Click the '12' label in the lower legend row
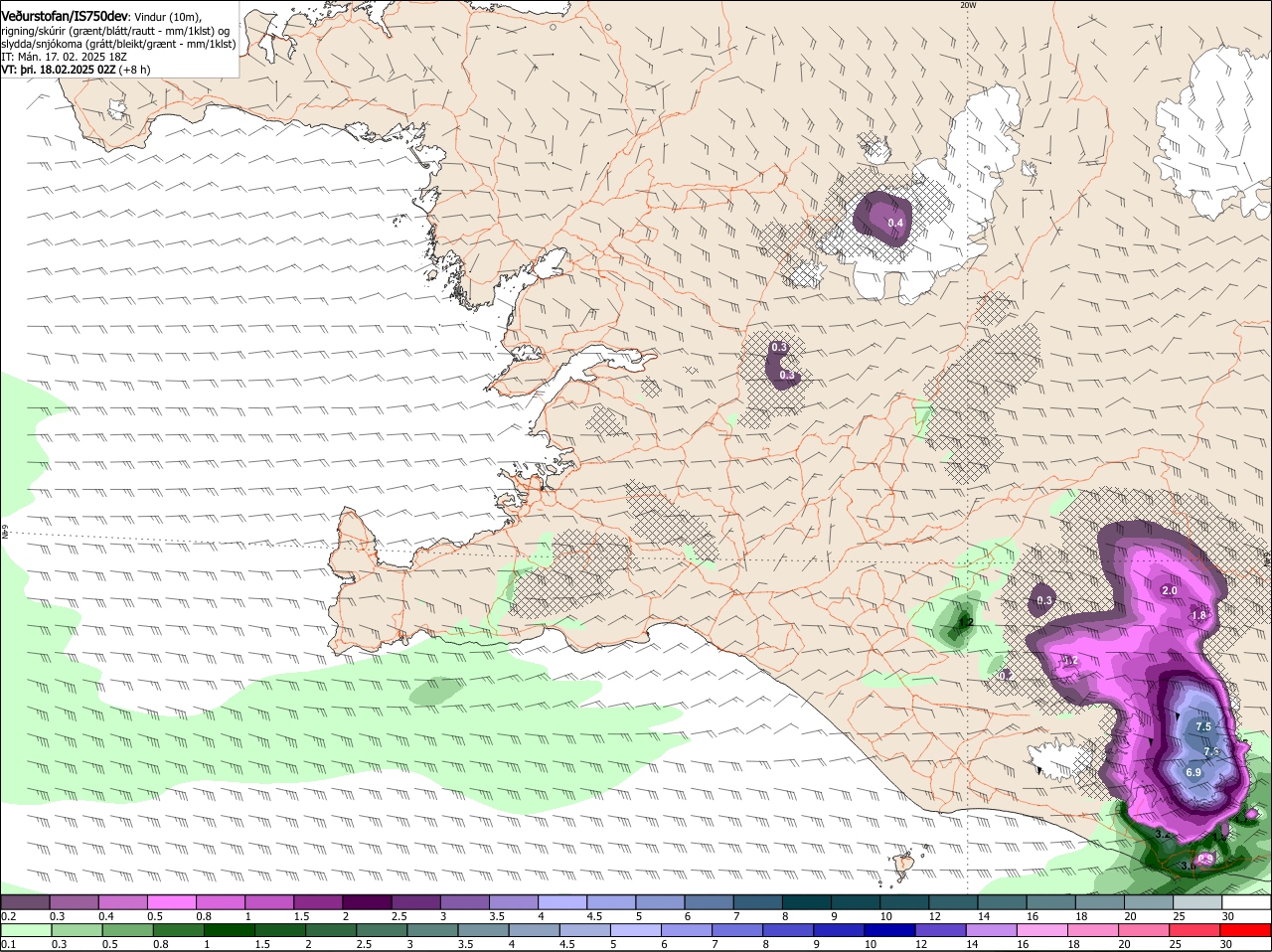The image size is (1272, 952). [x=920, y=944]
